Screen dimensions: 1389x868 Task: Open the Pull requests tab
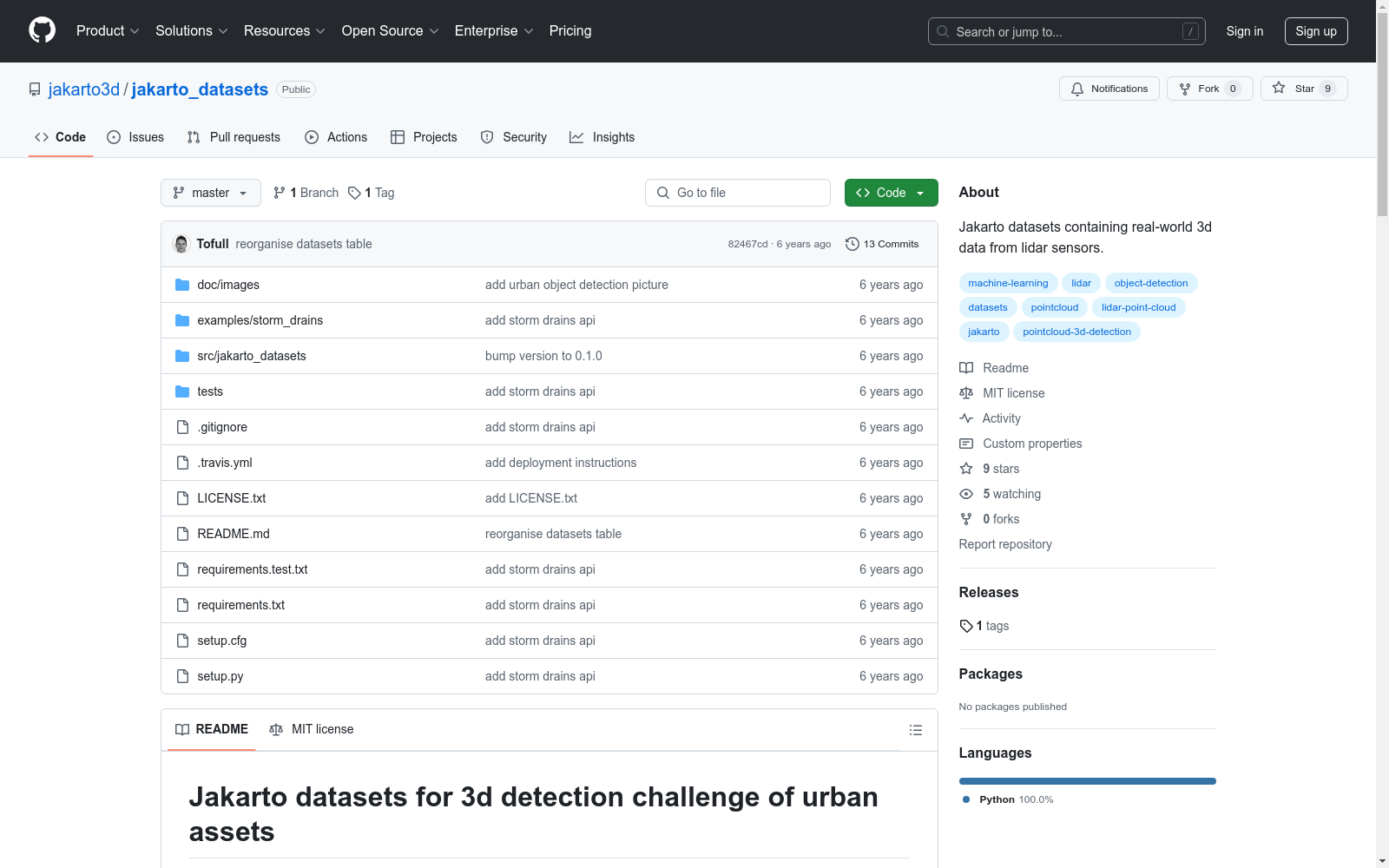(x=234, y=137)
